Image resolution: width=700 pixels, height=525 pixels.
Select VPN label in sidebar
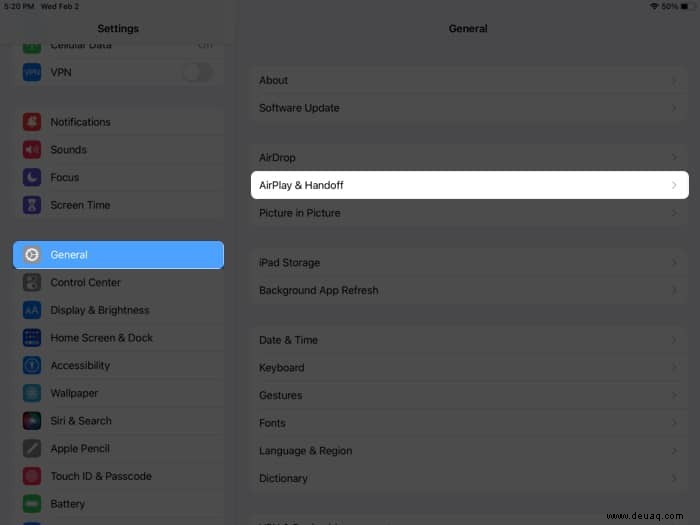pos(61,72)
